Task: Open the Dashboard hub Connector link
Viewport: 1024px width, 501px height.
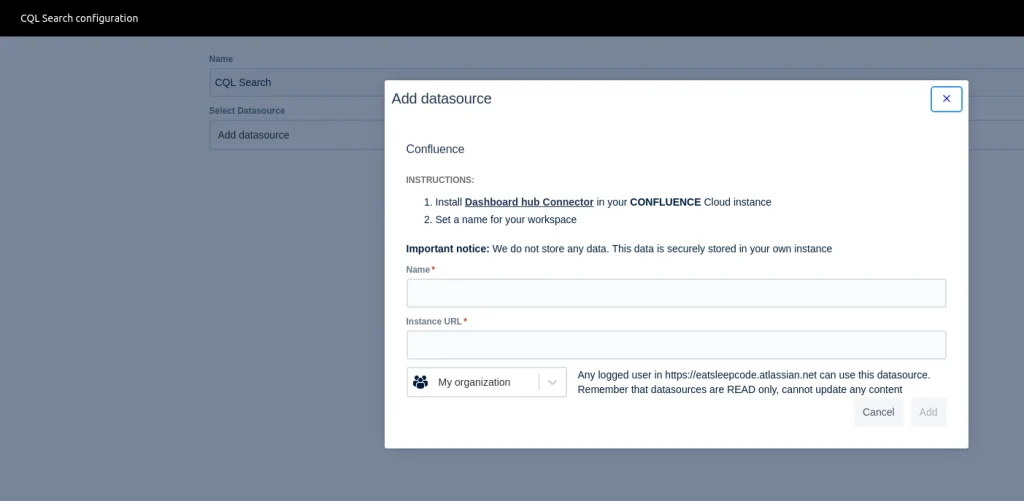Action: click(x=529, y=202)
